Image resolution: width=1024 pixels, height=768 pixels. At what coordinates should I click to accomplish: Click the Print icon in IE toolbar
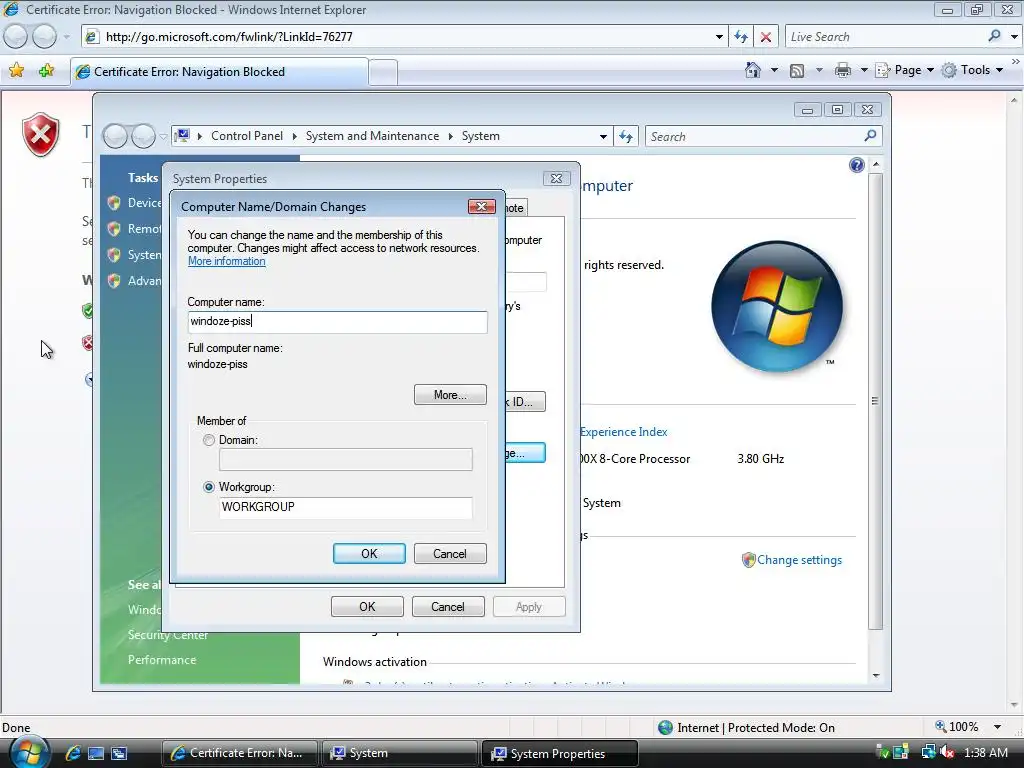click(x=842, y=70)
